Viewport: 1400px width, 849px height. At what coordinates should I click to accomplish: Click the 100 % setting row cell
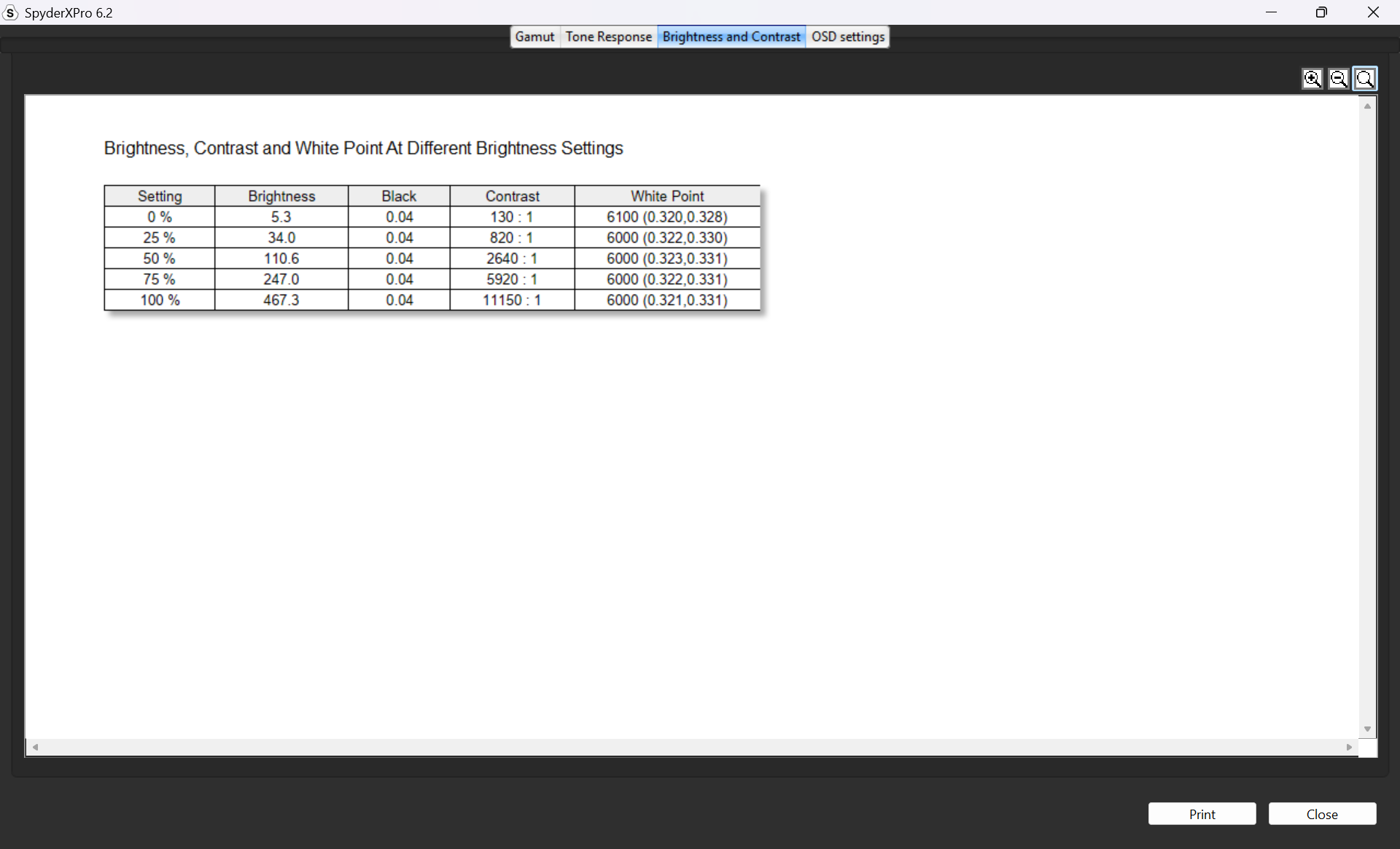[x=160, y=300]
